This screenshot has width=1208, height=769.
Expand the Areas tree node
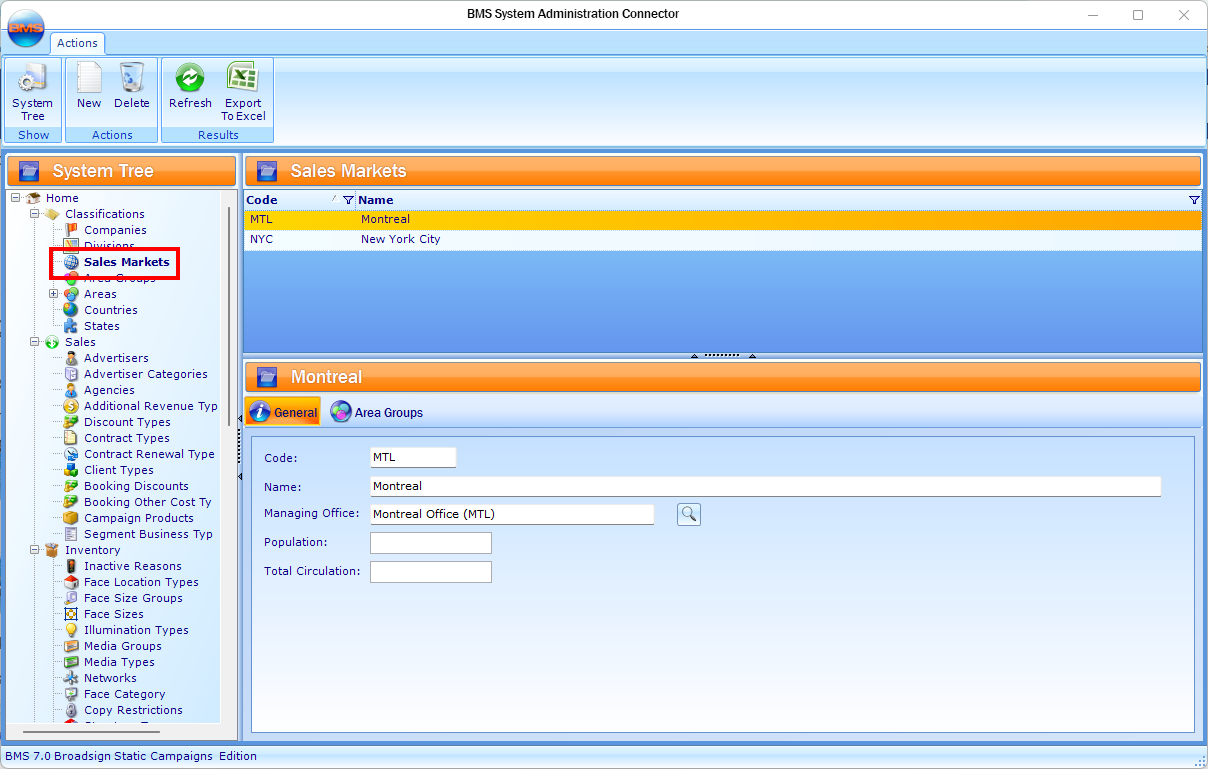pos(54,294)
